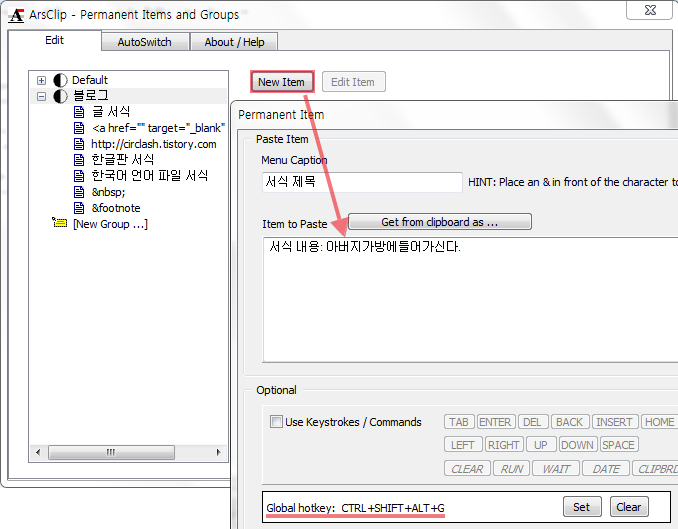Click document icon beside http://circlash.tistory.com

tap(79, 144)
